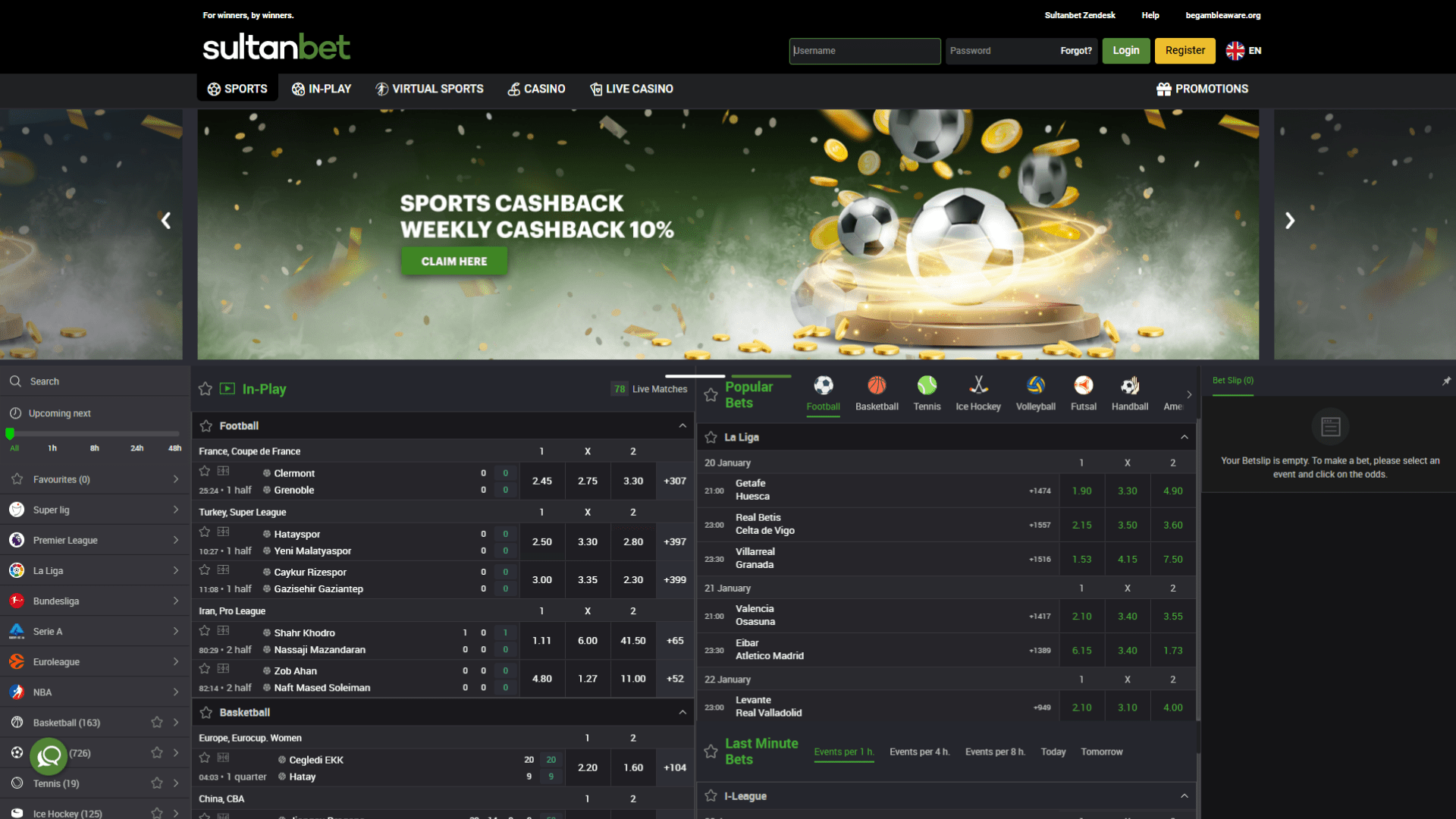The image size is (1456, 819).
Task: Open Bundesliga sidebar icon
Action: 17,601
